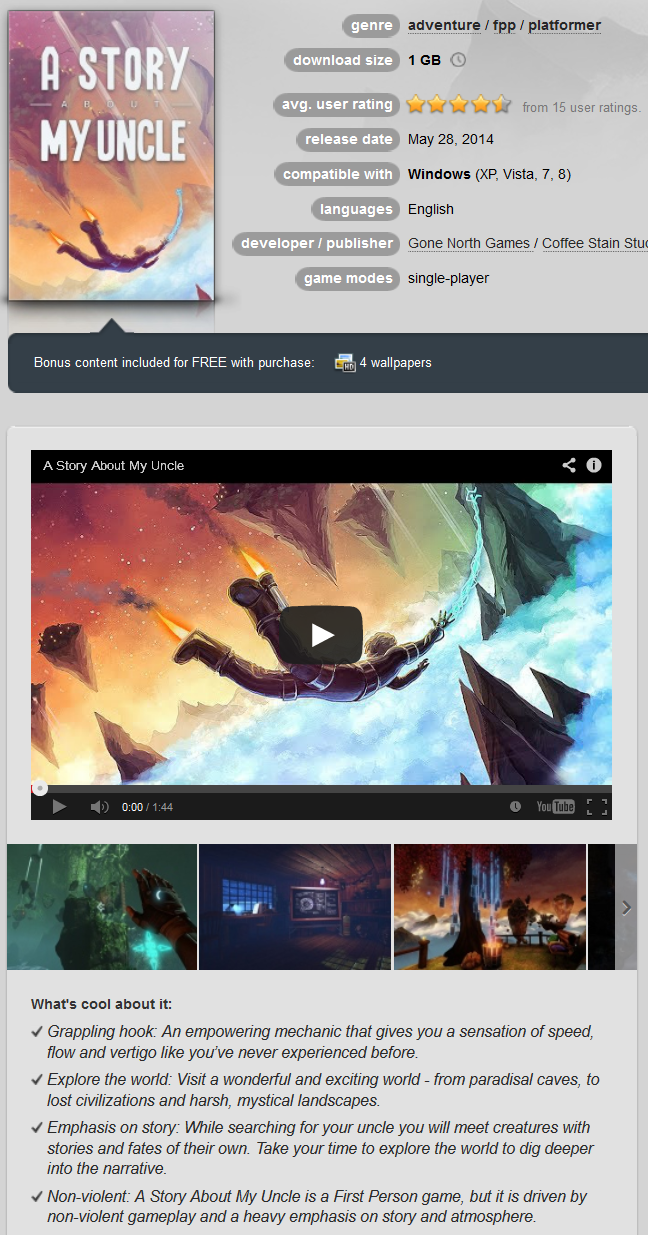
Task: Click the video progress bar scrubber
Action: click(x=40, y=788)
